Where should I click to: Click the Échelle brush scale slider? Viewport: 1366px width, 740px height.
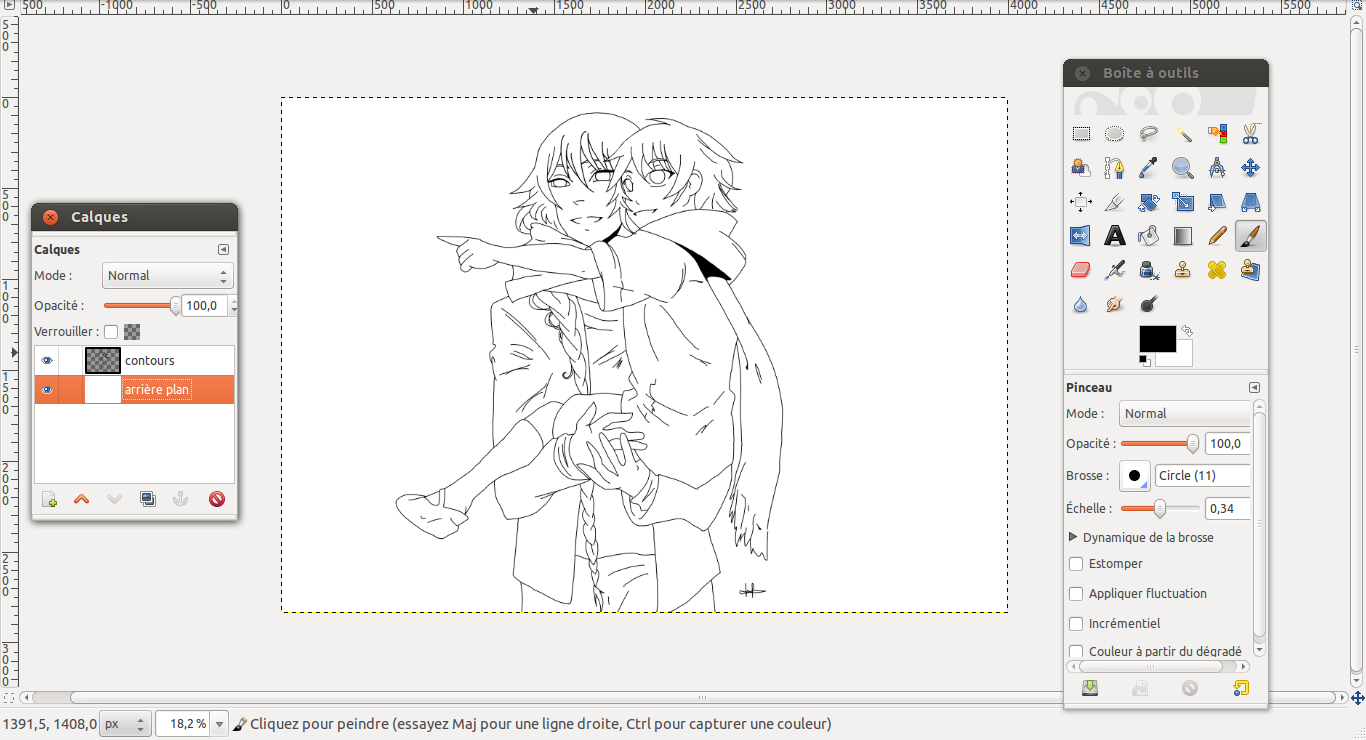pyautogui.click(x=1159, y=509)
